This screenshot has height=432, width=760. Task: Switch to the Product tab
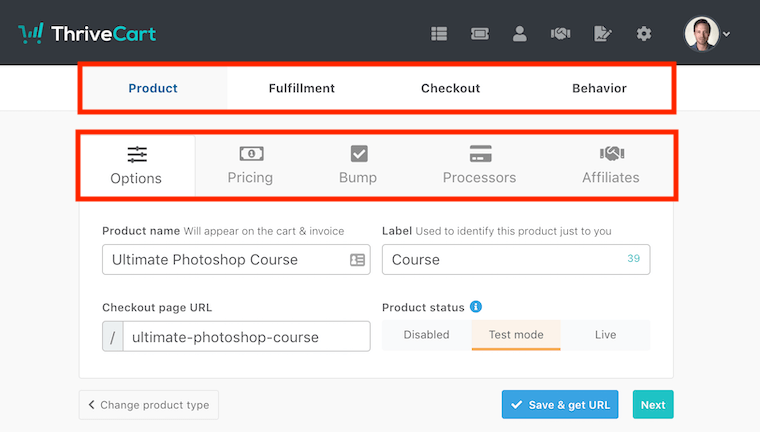[153, 88]
